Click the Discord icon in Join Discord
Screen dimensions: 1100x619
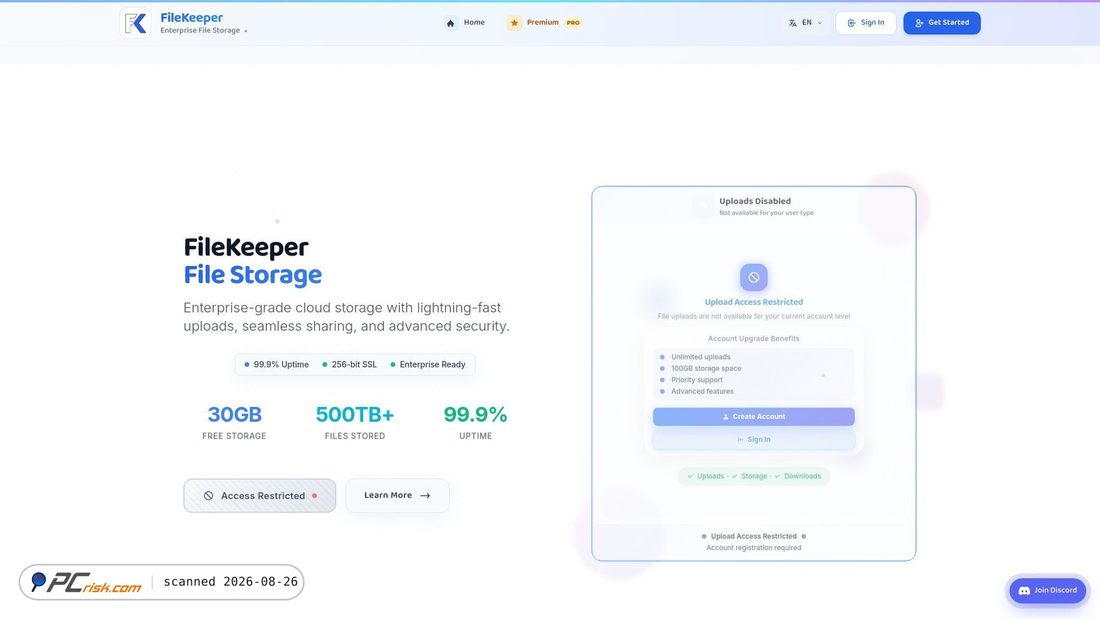(x=1024, y=591)
